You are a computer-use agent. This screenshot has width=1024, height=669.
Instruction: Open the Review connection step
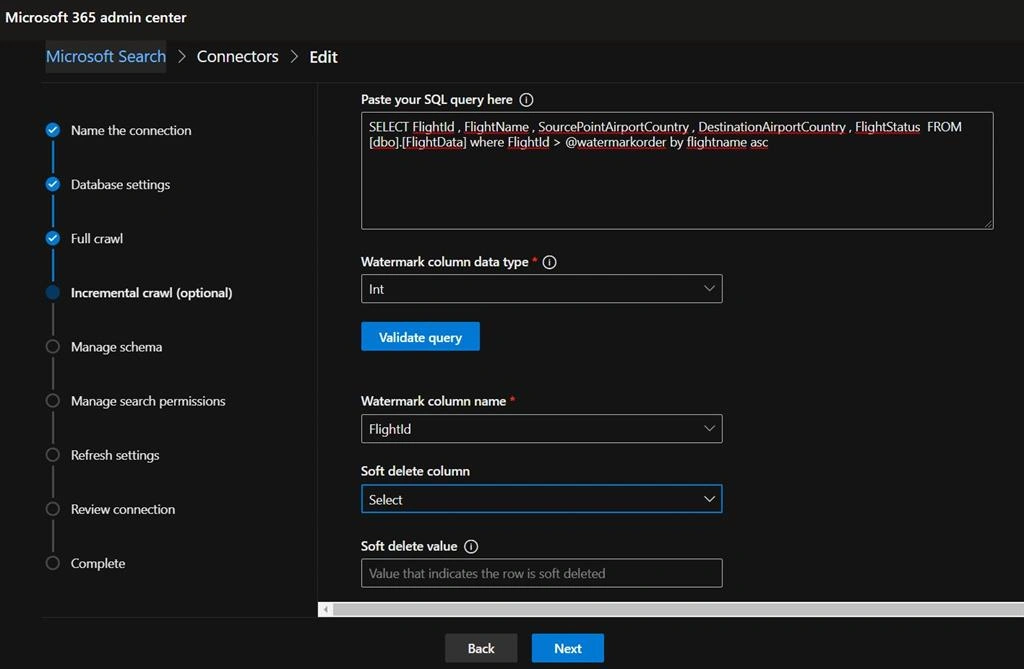pos(123,510)
